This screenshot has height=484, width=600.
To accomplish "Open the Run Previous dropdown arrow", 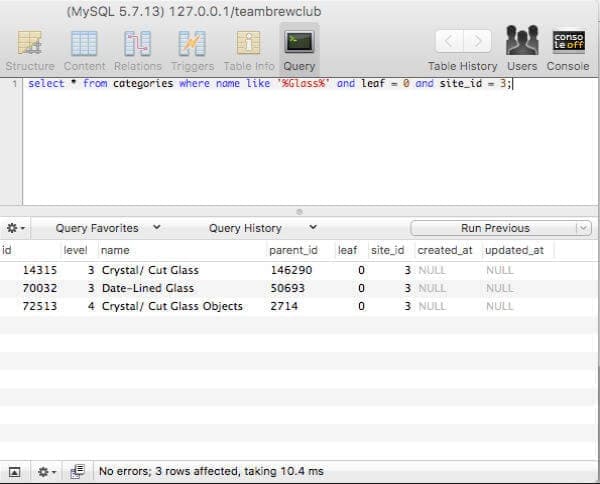I will point(584,228).
